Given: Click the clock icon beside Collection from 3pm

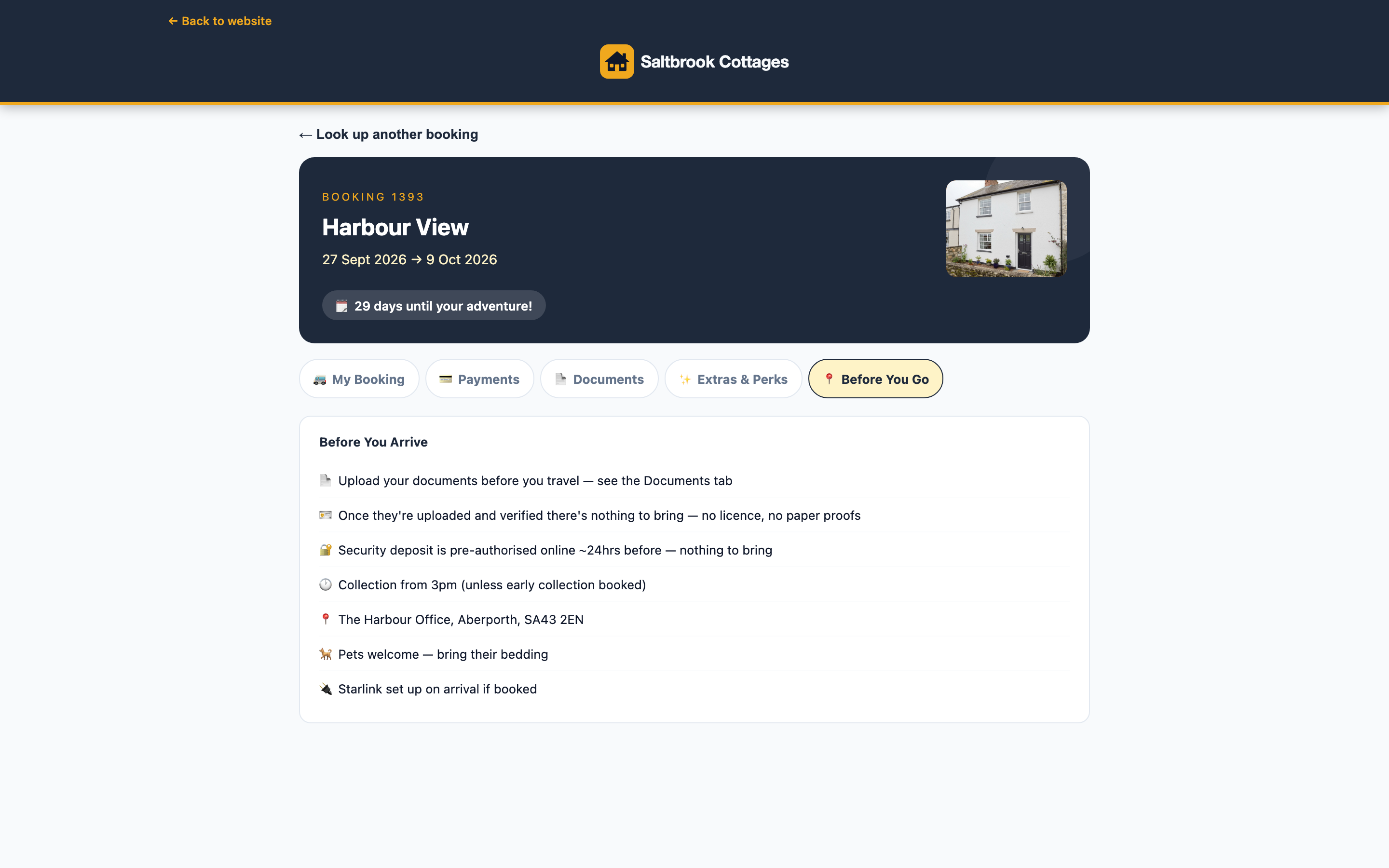Looking at the screenshot, I should click(326, 584).
